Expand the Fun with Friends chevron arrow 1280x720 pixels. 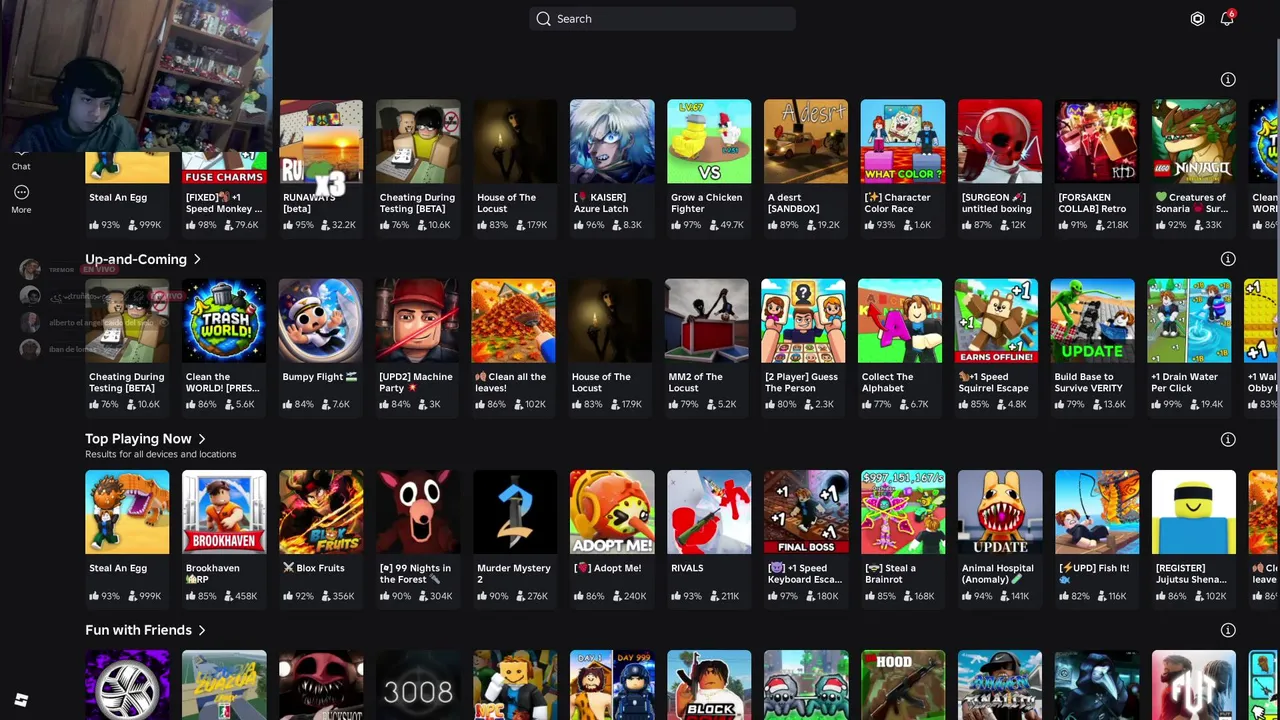[201, 630]
